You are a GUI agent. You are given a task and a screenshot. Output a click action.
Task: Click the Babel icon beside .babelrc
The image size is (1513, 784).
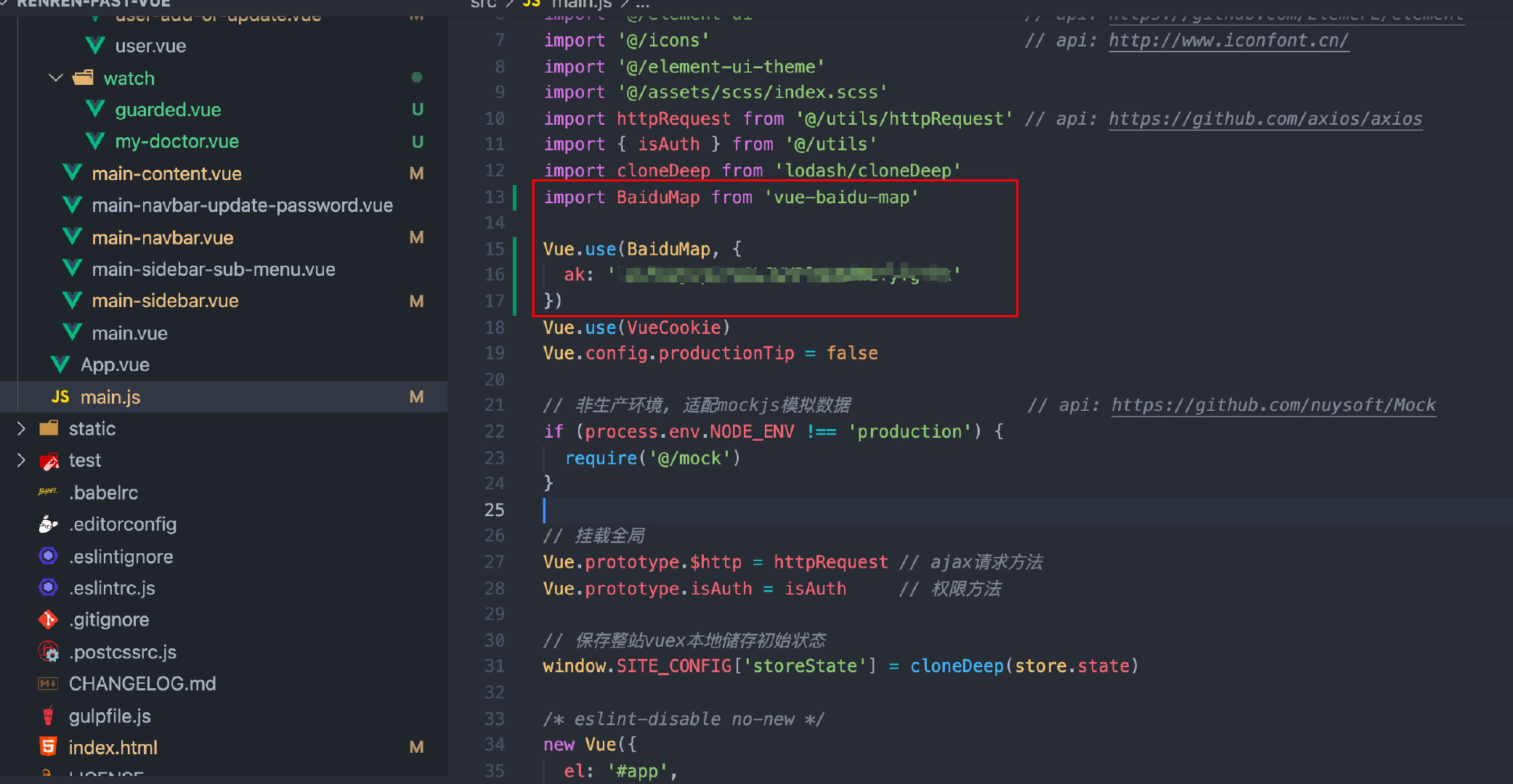[48, 492]
